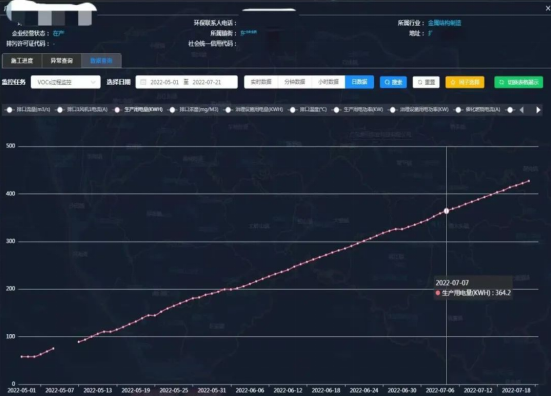This screenshot has height=396, width=551.
Task: Open the VOCs monitoring task dropdown
Action: click(65, 82)
